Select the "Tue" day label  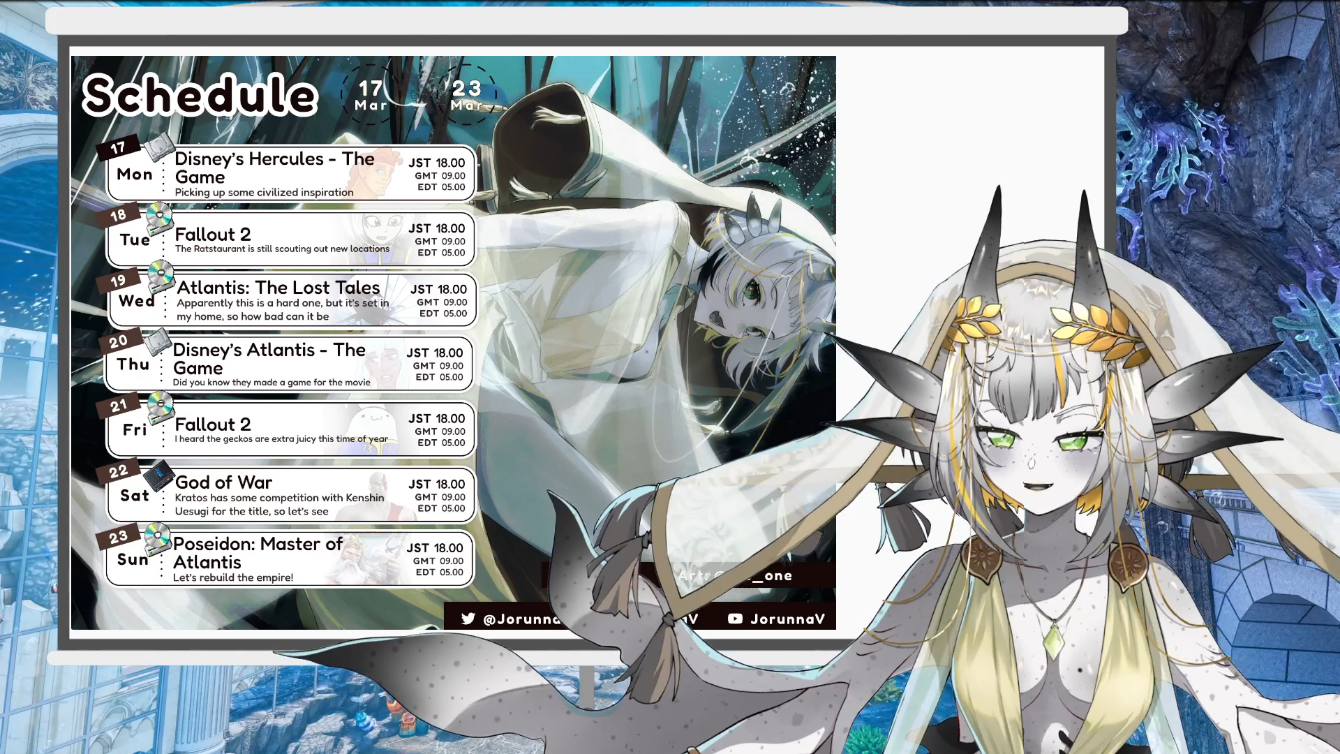[x=135, y=240]
